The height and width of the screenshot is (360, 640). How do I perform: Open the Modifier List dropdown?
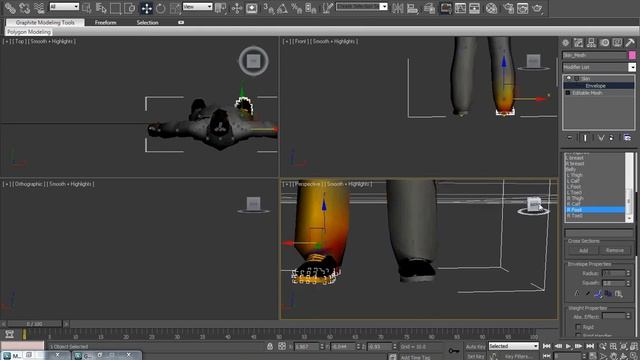[599, 67]
